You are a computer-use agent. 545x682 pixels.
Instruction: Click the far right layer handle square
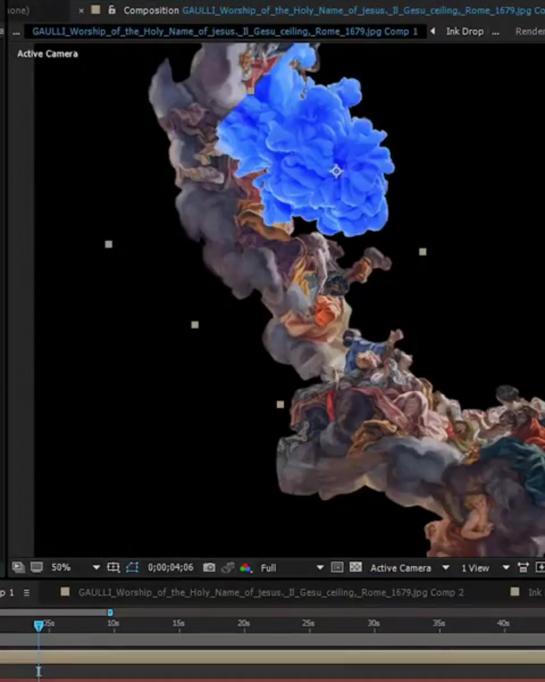(x=423, y=252)
